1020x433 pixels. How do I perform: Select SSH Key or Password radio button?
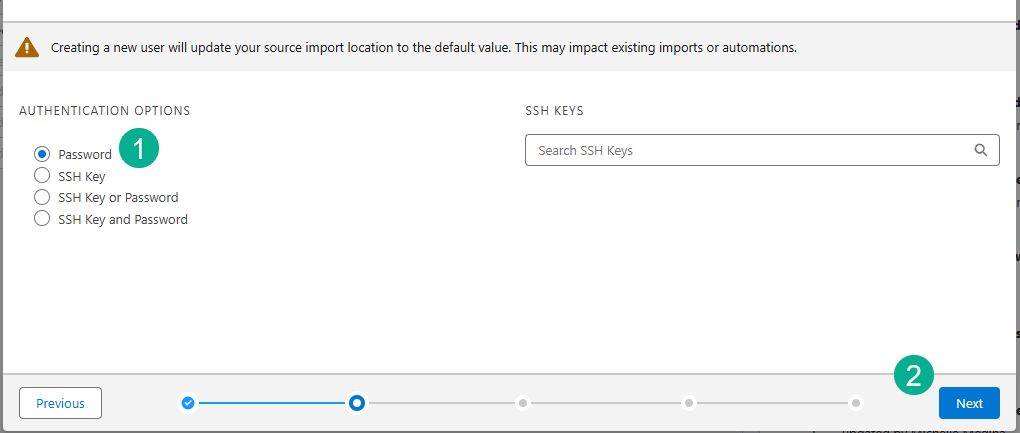coord(42,197)
